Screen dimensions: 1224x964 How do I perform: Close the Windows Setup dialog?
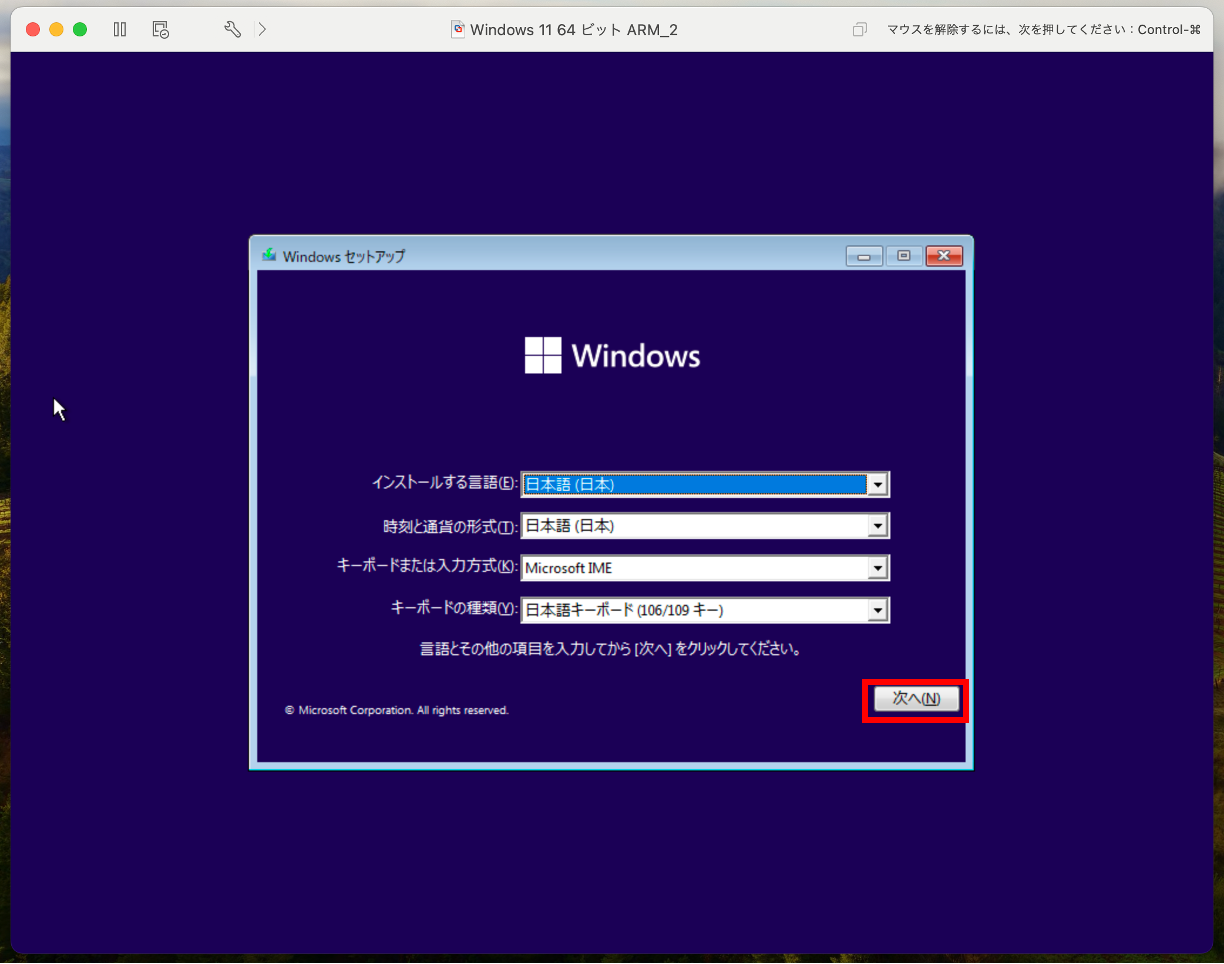pyautogui.click(x=944, y=256)
